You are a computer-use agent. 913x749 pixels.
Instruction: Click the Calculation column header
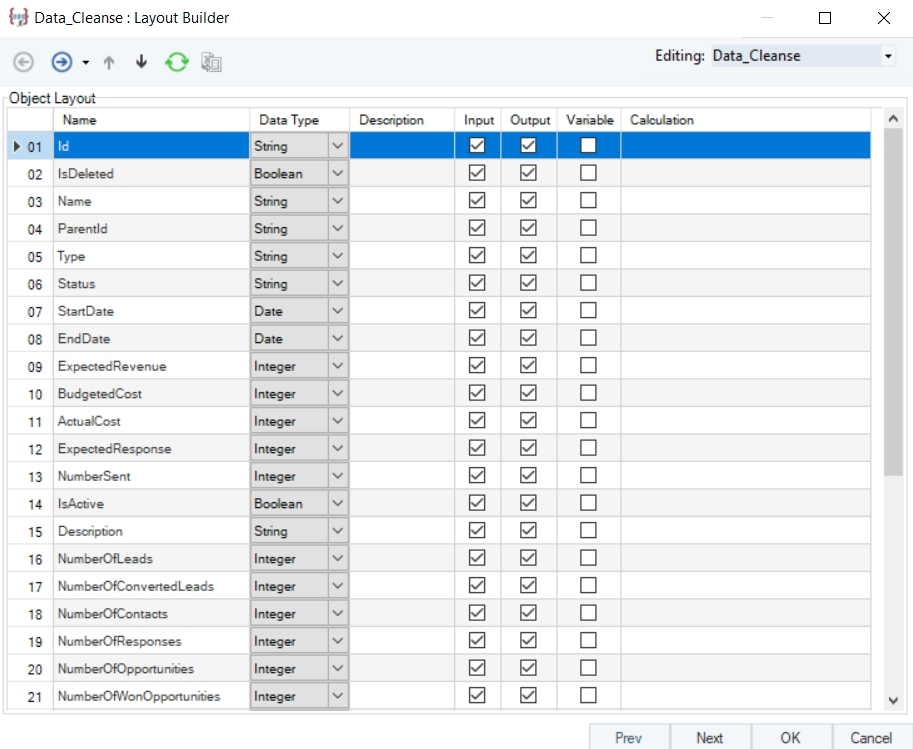661,120
